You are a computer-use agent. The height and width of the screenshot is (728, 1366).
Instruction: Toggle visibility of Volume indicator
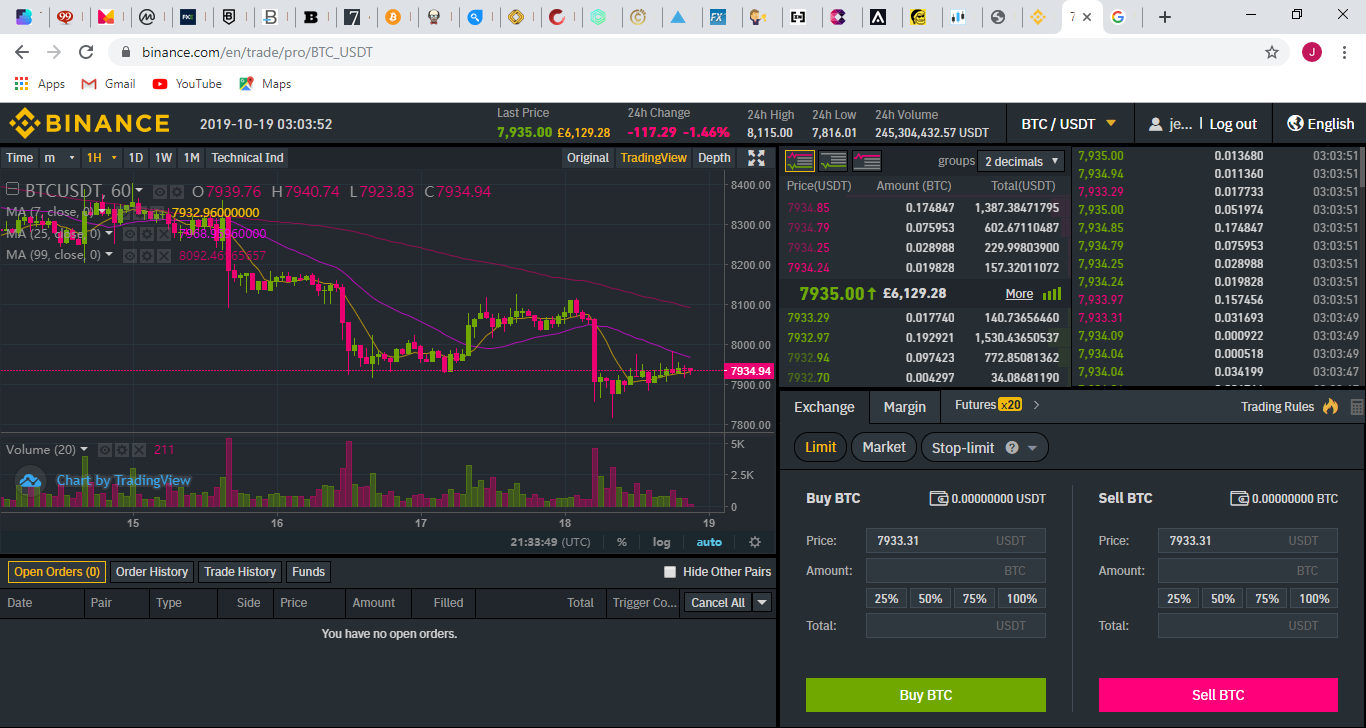(x=106, y=450)
